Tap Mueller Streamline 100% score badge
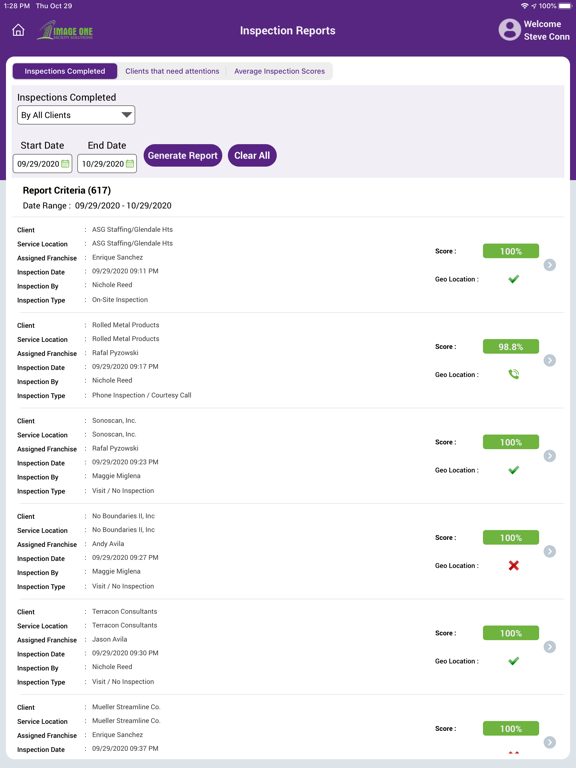The width and height of the screenshot is (576, 768). 511,729
